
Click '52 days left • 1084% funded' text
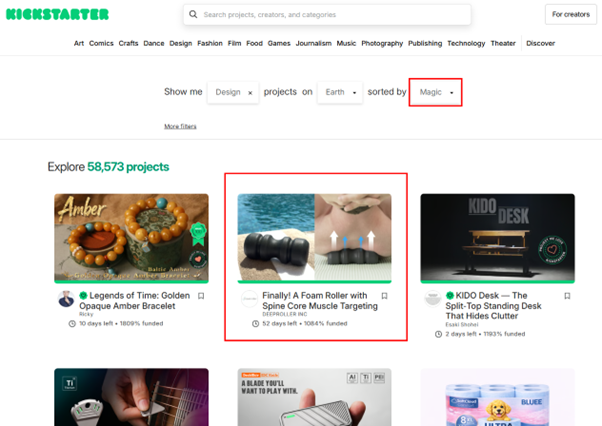(304, 324)
